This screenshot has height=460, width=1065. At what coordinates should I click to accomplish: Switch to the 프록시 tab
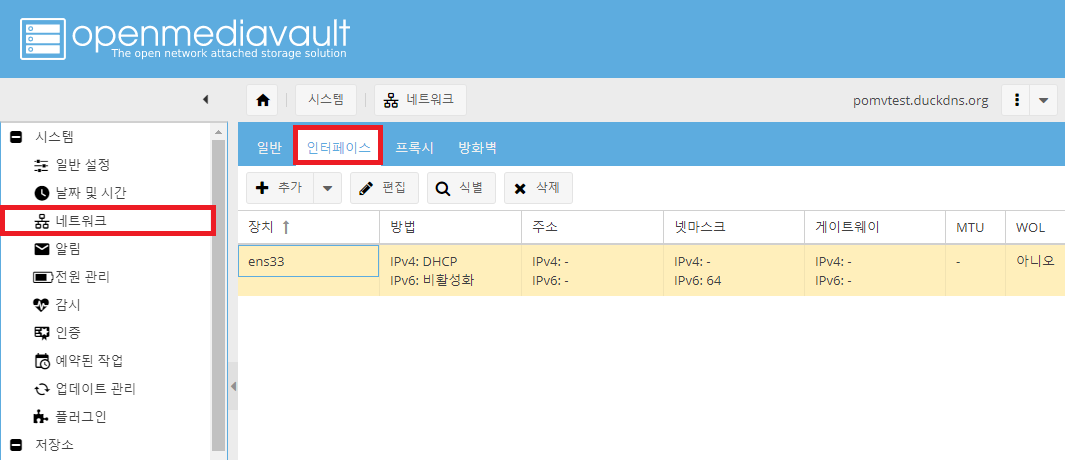pos(414,147)
